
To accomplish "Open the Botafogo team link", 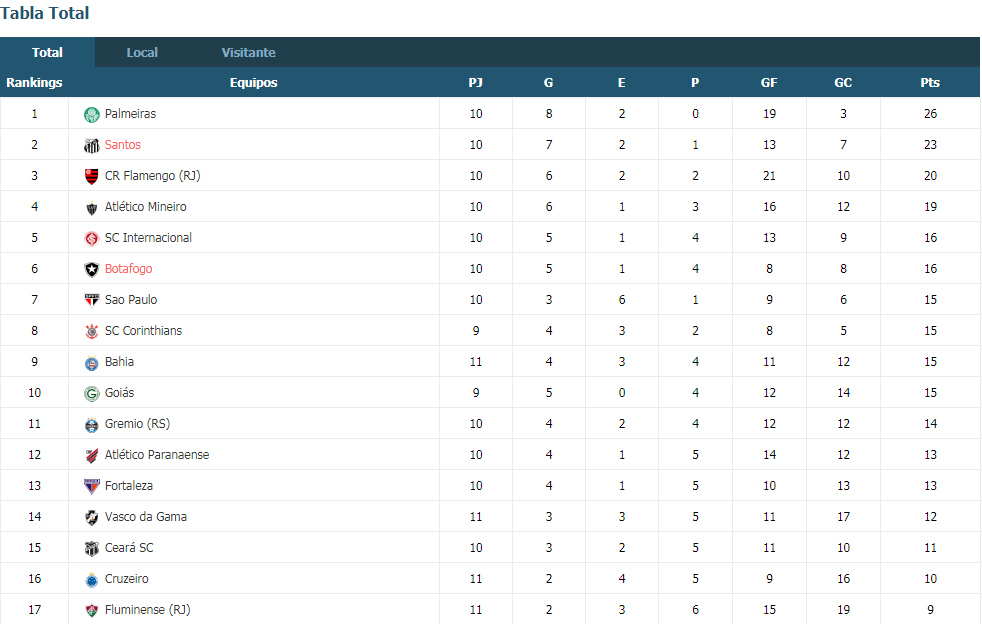I will click(x=128, y=269).
